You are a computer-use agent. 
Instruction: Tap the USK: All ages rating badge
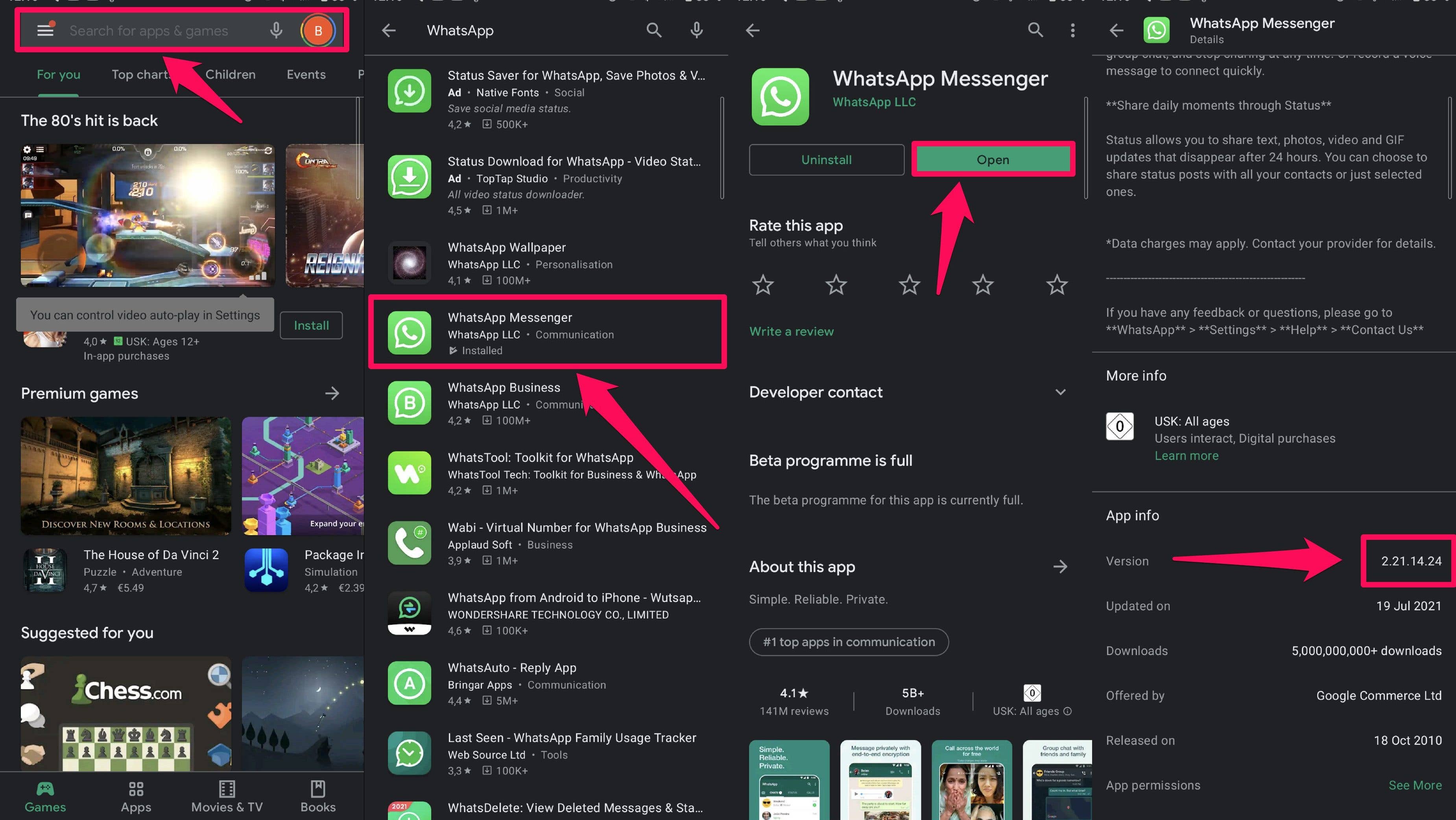pyautogui.click(x=1032, y=694)
